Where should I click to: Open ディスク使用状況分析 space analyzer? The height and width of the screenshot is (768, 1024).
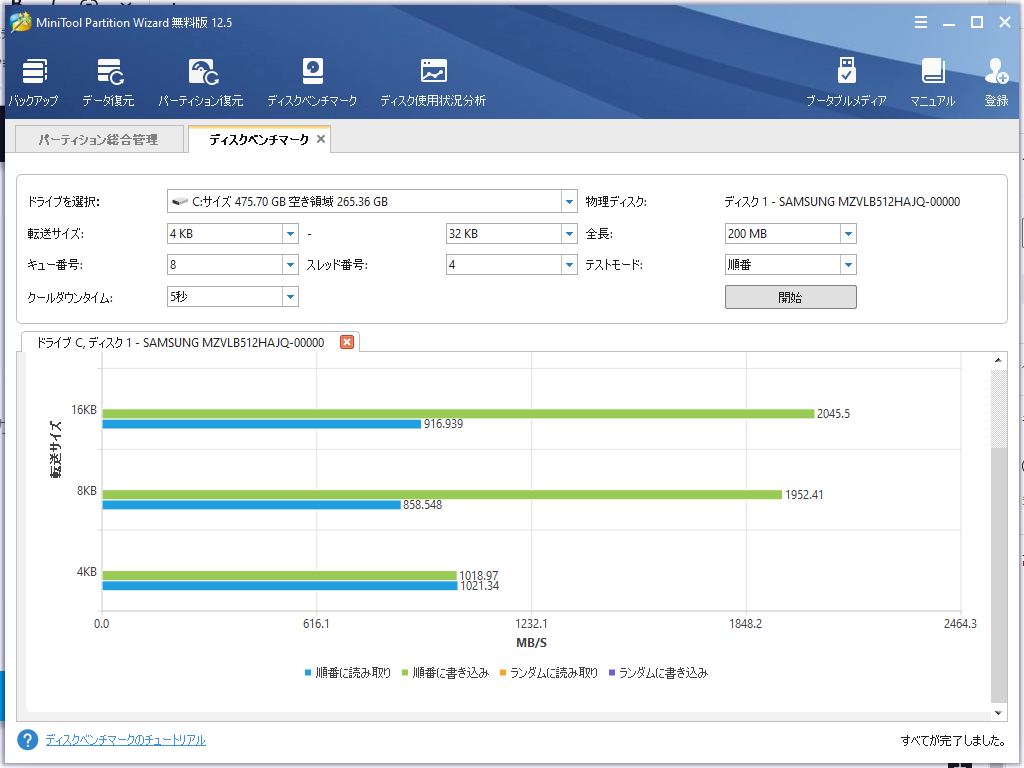[433, 82]
